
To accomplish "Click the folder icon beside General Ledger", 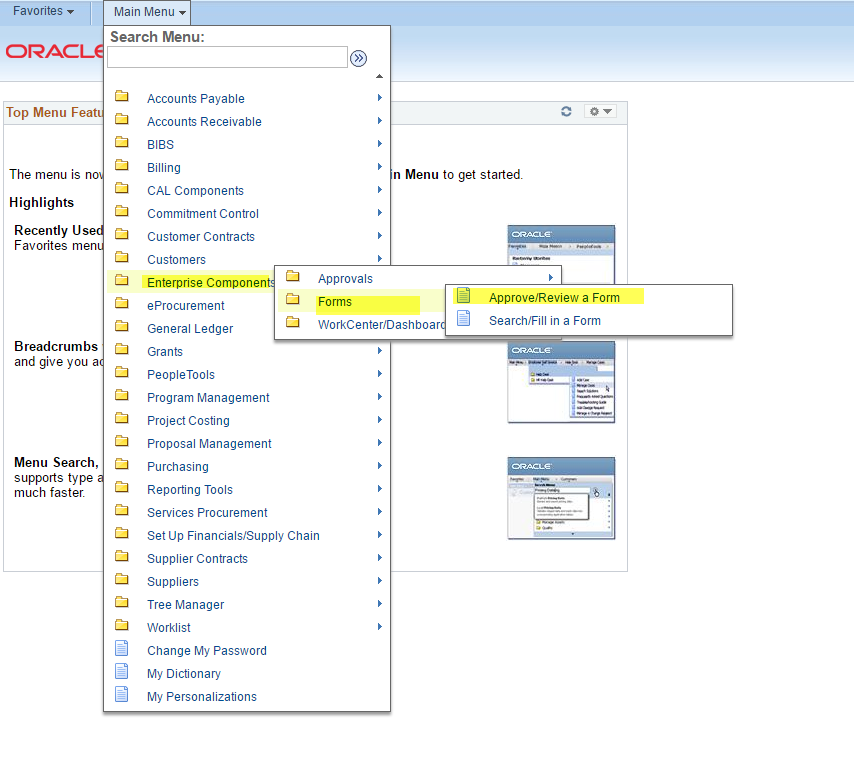I will (x=121, y=326).
